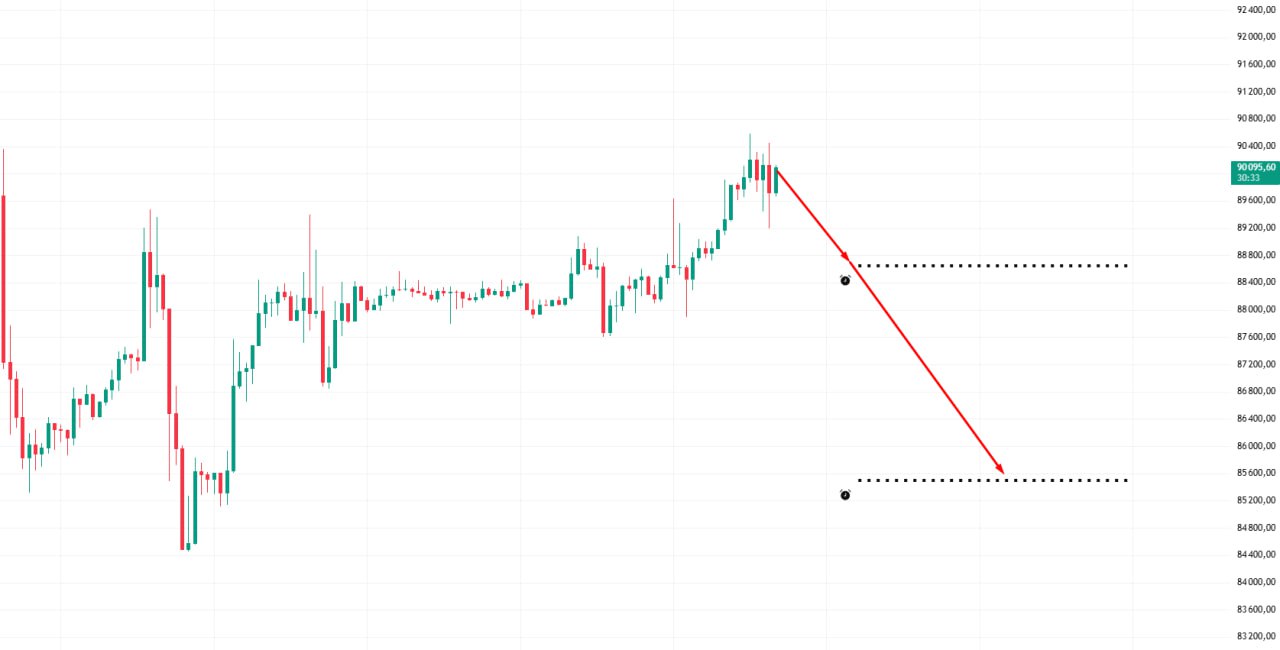Click the 85 600,00 price axis label
Screen dimensions: 1280x650
(x=1256, y=472)
